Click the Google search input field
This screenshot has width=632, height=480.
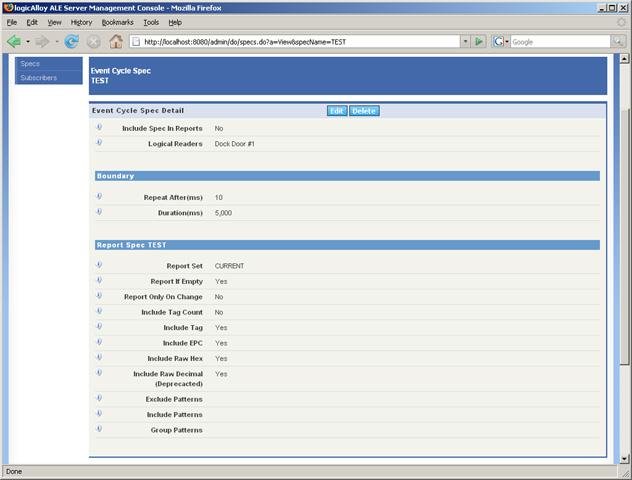coord(560,42)
